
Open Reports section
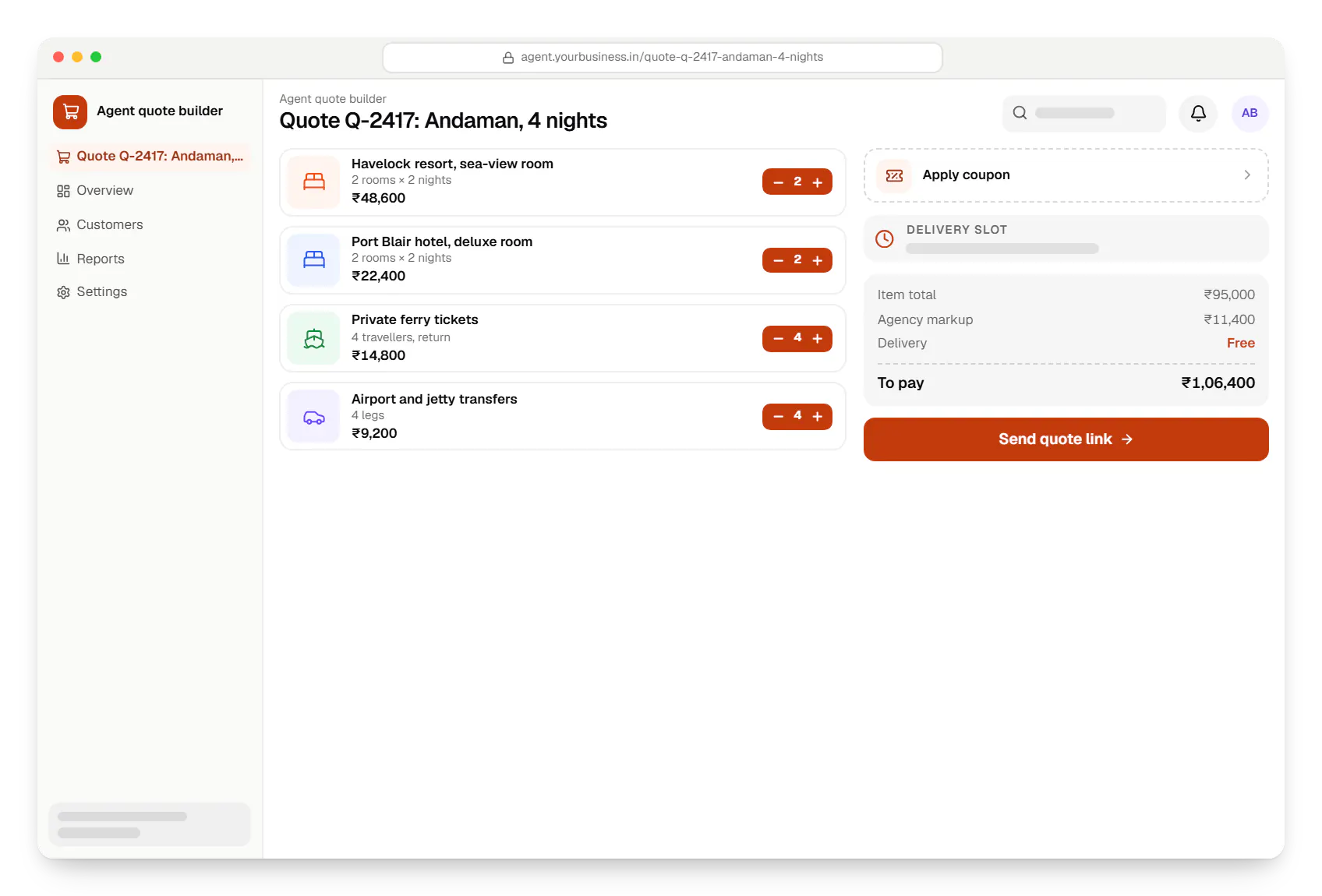pyautogui.click(x=150, y=259)
